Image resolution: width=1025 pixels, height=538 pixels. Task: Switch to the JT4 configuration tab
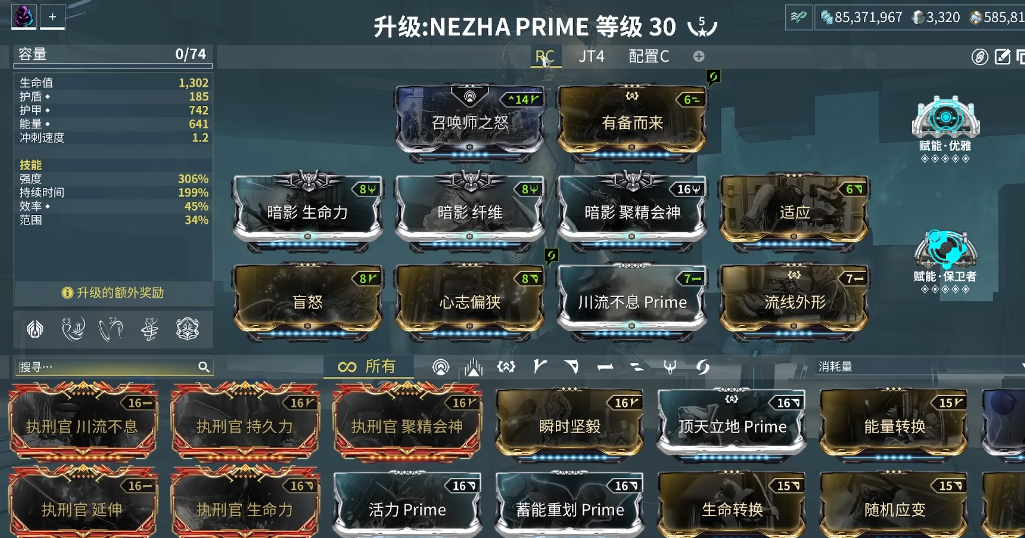tap(591, 57)
